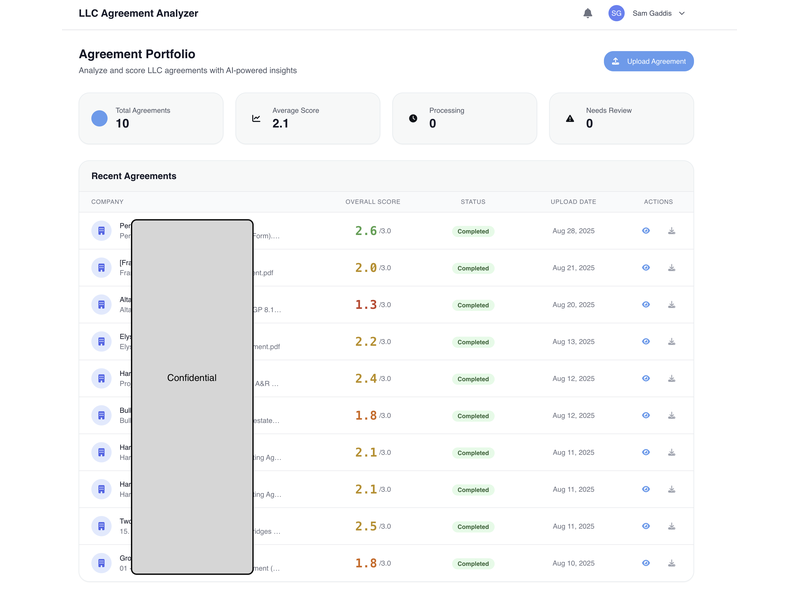The image size is (800, 600).
Task: Show details using eye icon on the bottom 1.8 row
Action: [x=645, y=563]
